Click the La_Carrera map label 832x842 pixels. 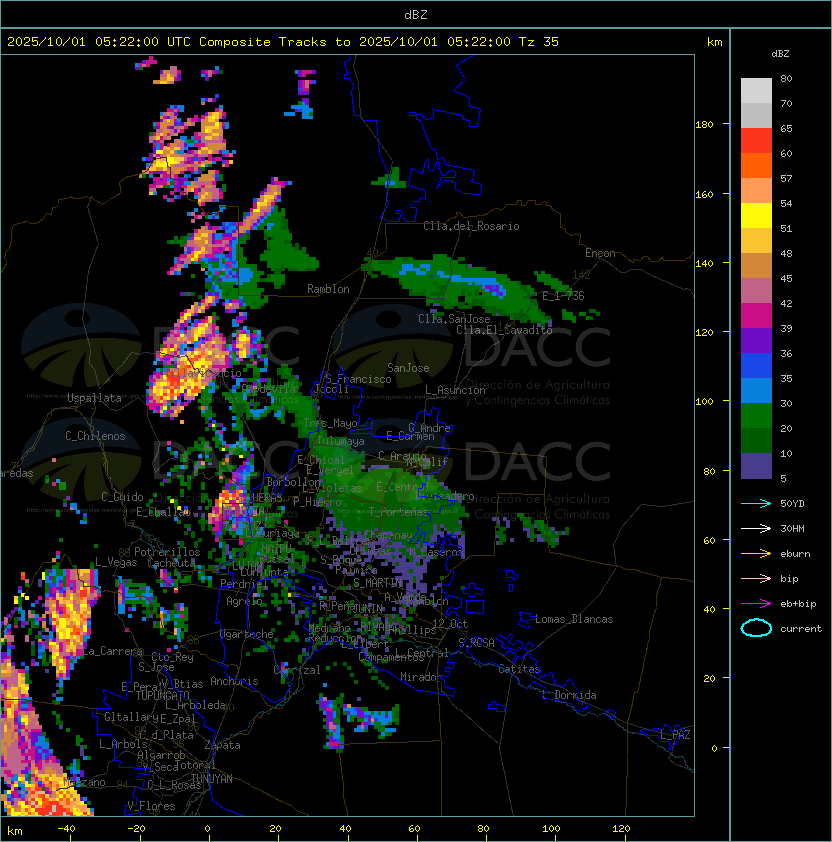[x=113, y=651]
